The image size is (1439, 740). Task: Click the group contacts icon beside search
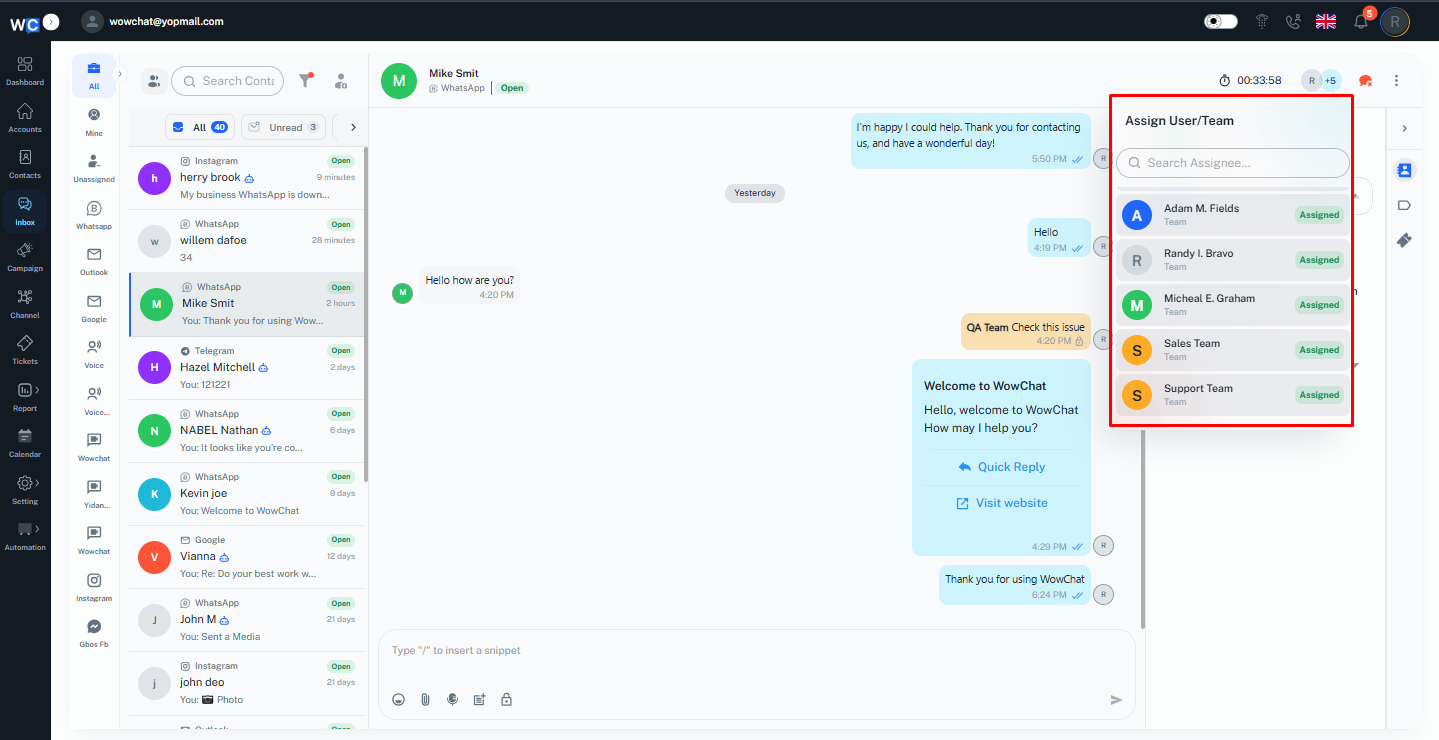(x=154, y=81)
